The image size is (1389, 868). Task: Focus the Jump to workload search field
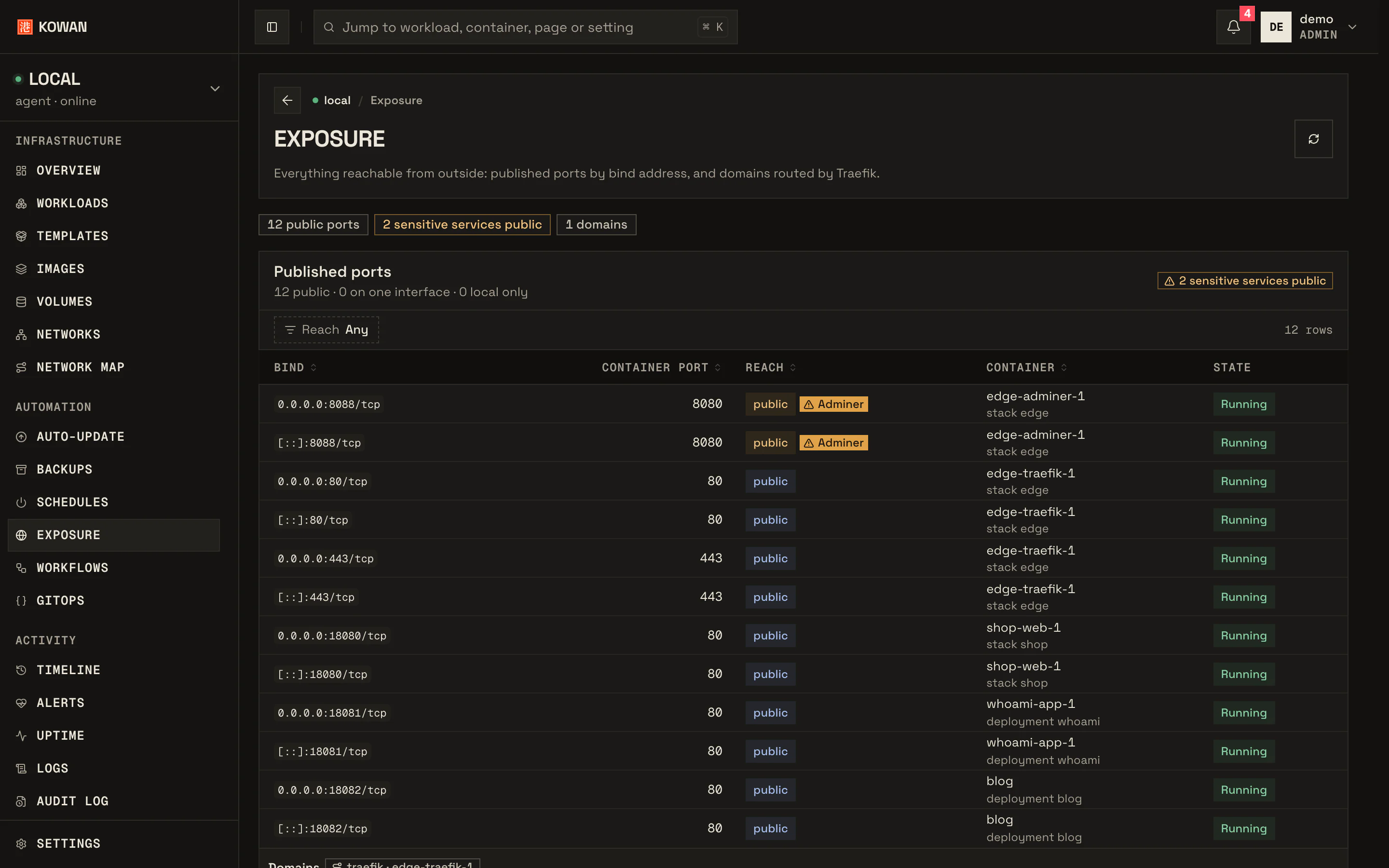pyautogui.click(x=525, y=27)
